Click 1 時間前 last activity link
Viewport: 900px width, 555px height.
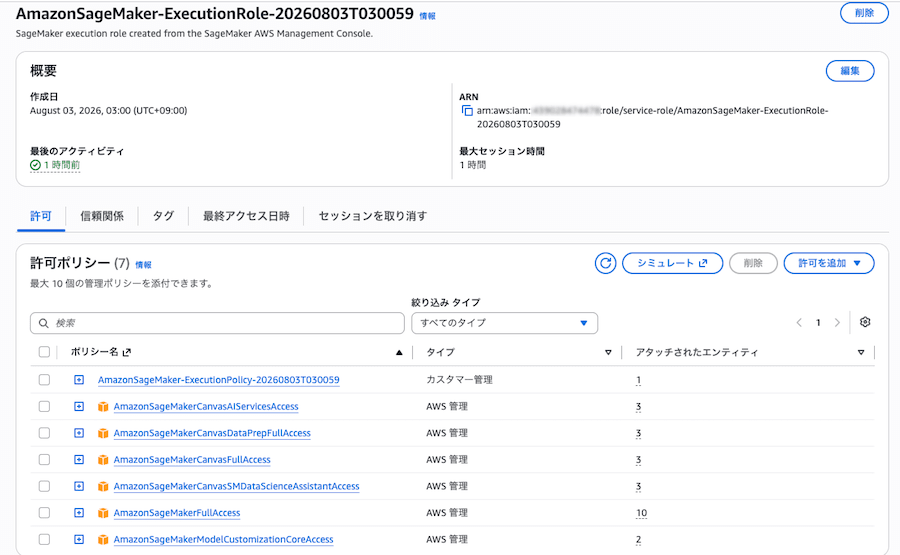[x=61, y=165]
